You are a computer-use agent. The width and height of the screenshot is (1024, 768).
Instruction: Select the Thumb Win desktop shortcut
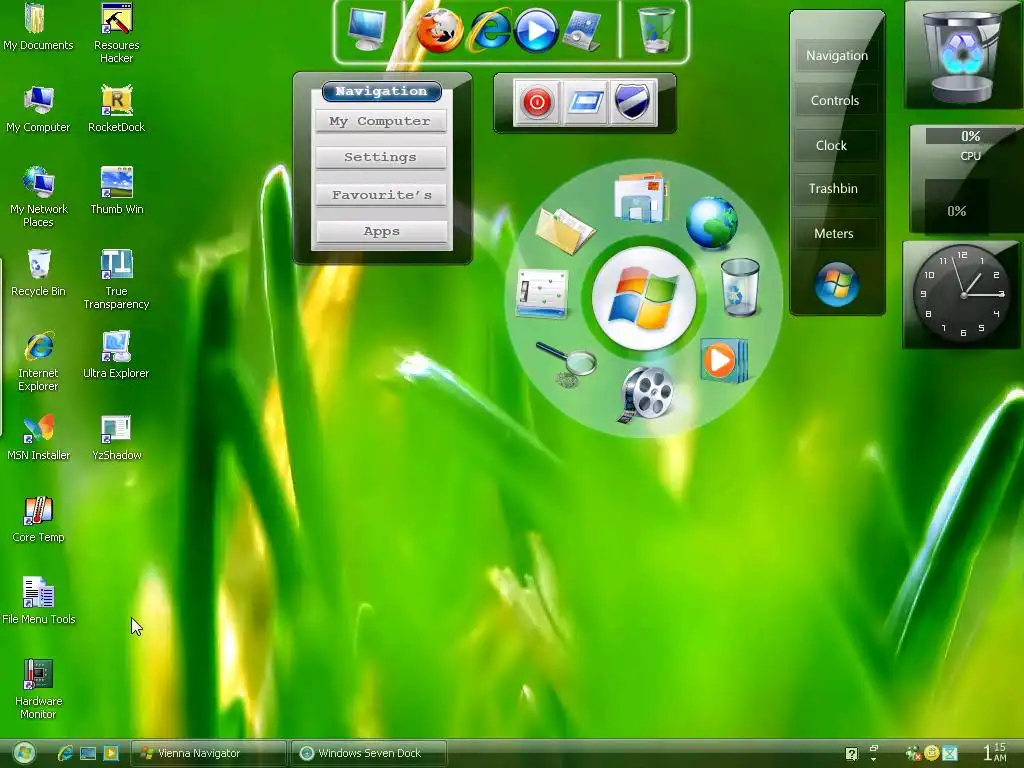coord(116,191)
